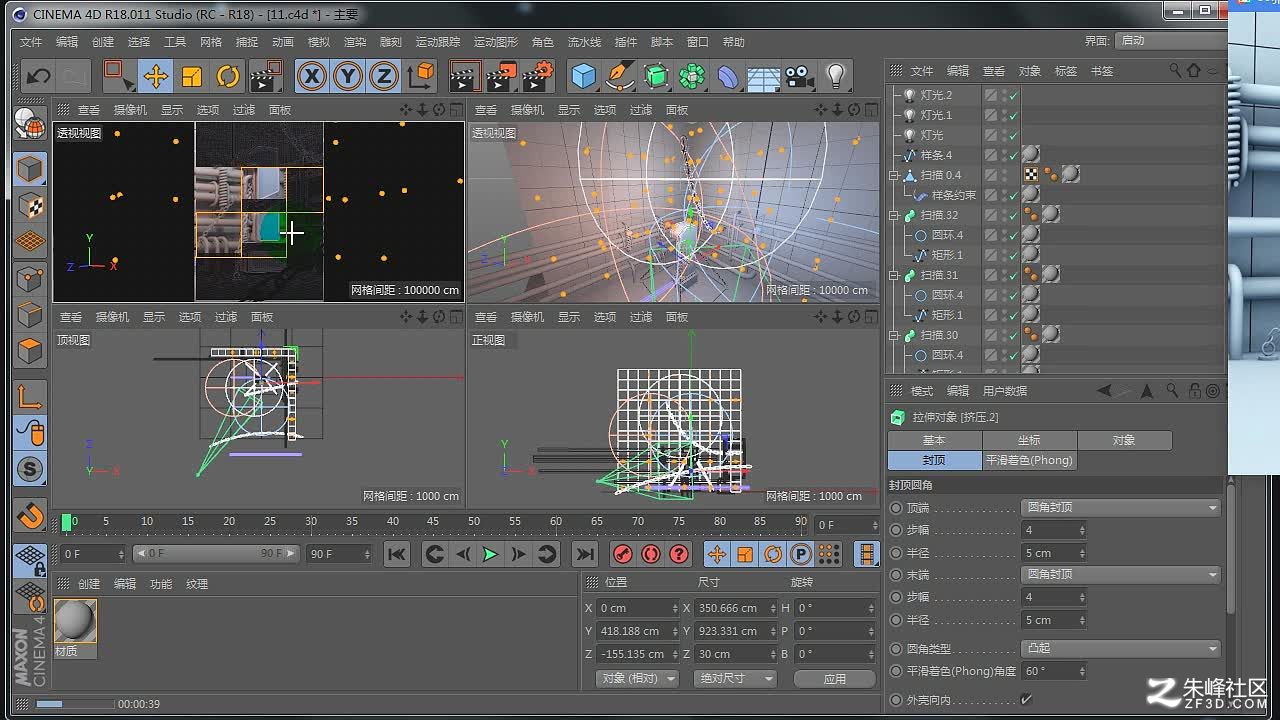Screen dimensions: 1280x720
Task: Open the 末端 cap type dropdown
Action: [x=1121, y=574]
